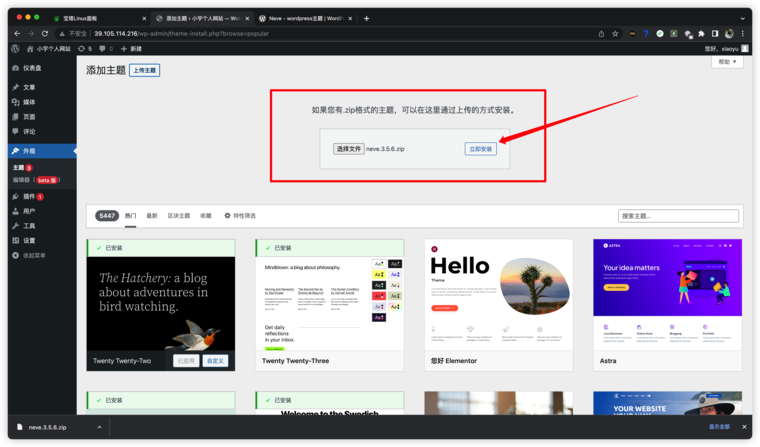Click the 5447 theme count badge

(107, 216)
